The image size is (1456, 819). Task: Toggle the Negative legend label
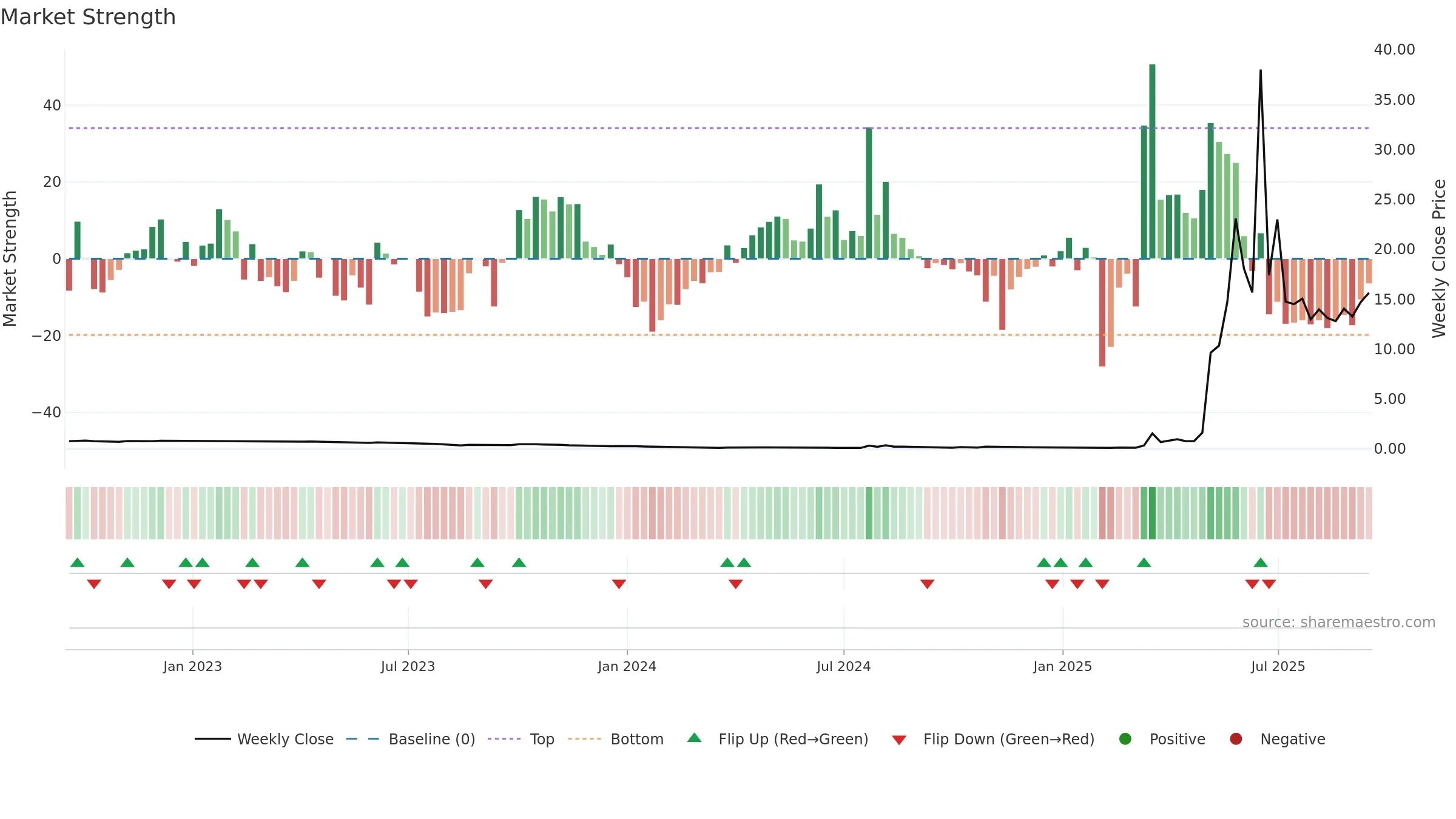(1293, 739)
